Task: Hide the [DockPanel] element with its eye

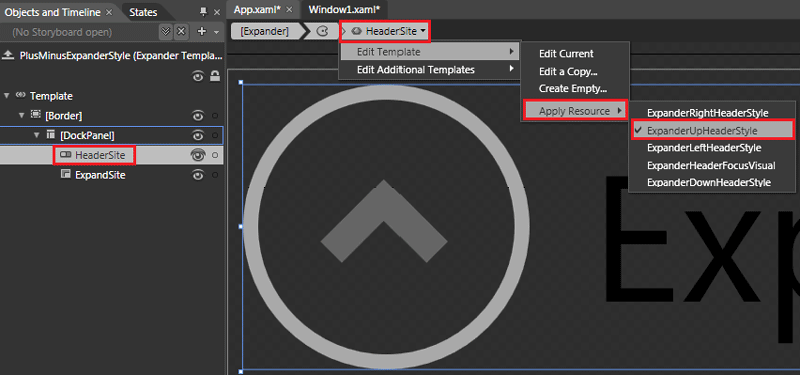Action: [x=198, y=135]
